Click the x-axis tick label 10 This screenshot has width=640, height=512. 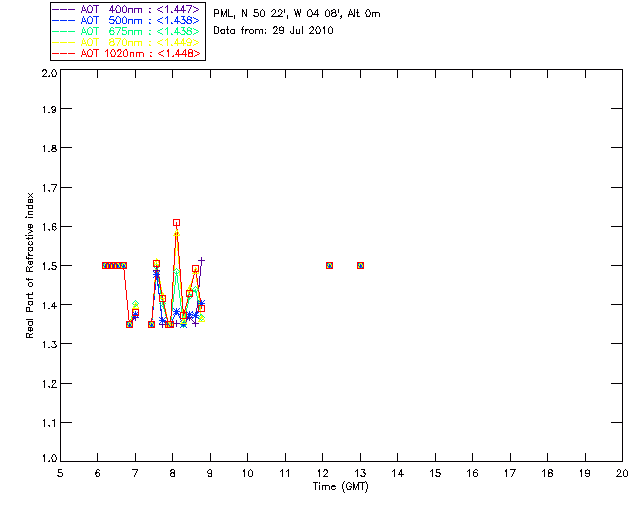click(247, 473)
